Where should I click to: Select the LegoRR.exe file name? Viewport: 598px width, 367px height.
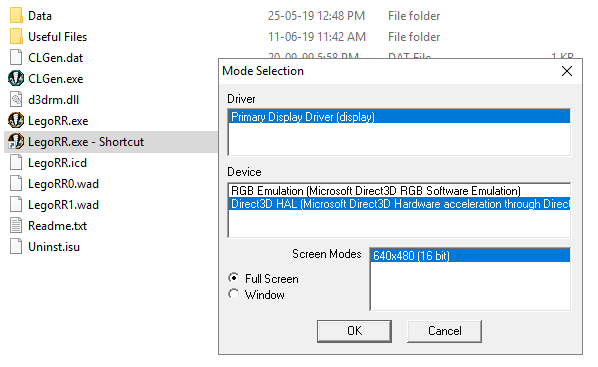coord(58,121)
